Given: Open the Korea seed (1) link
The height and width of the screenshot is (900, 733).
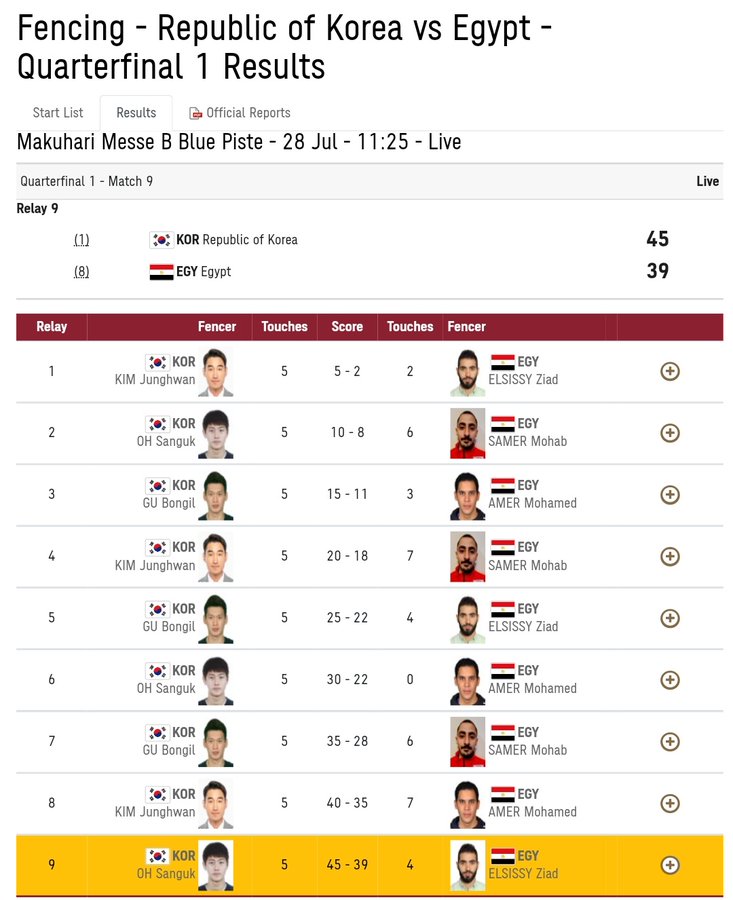Looking at the screenshot, I should [x=81, y=240].
